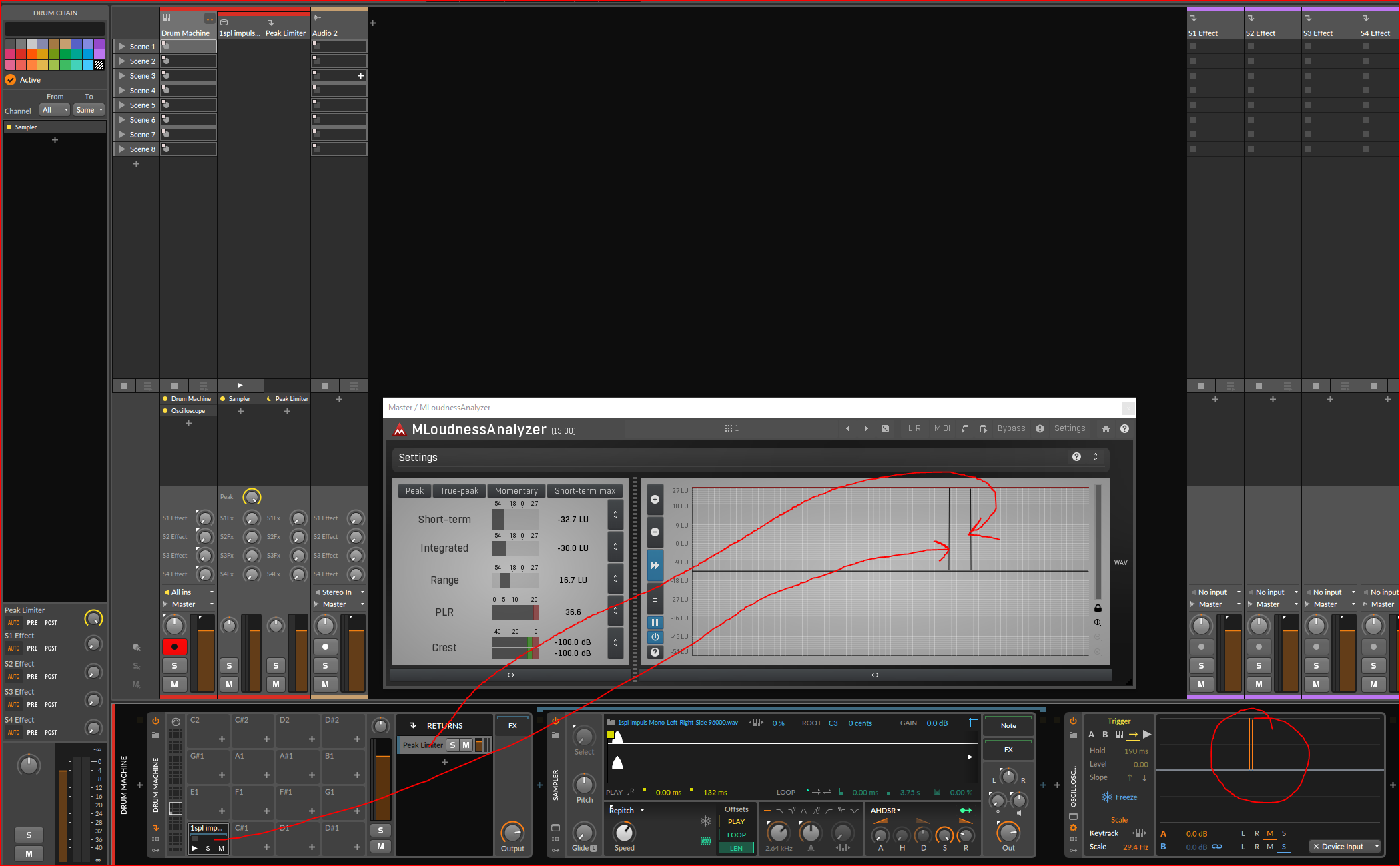Open MLoudnessAnalyzer home icon

(1106, 429)
